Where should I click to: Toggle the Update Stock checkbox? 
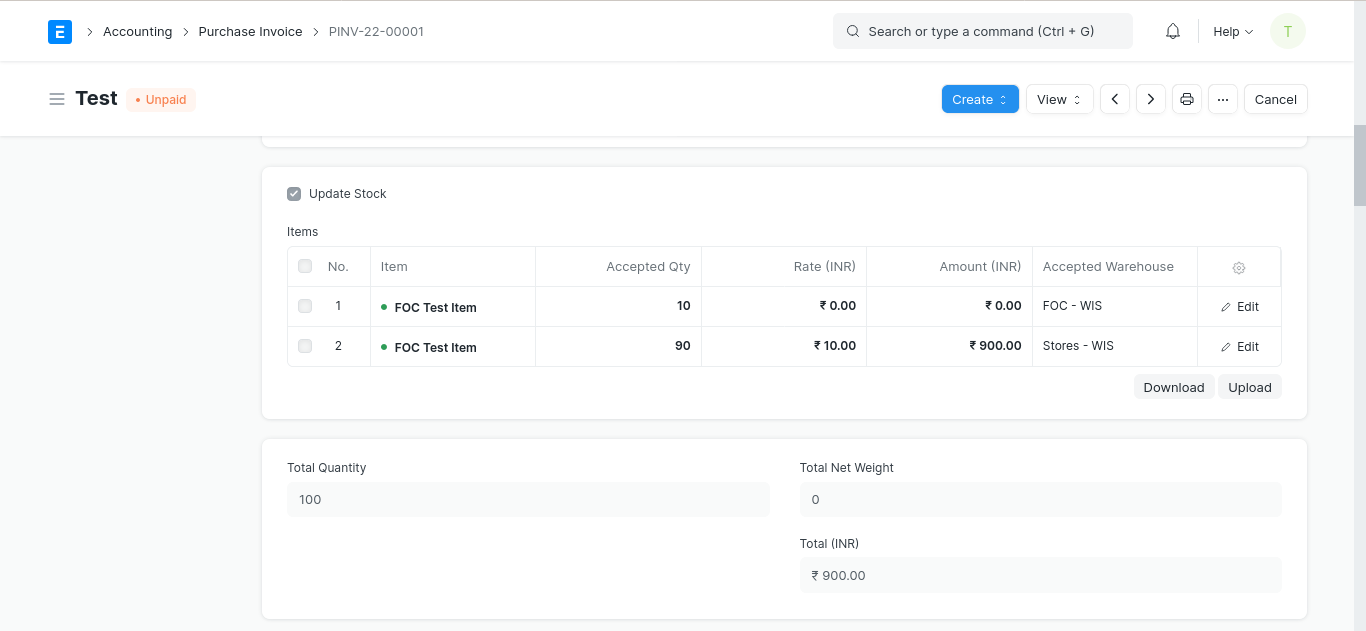point(294,194)
